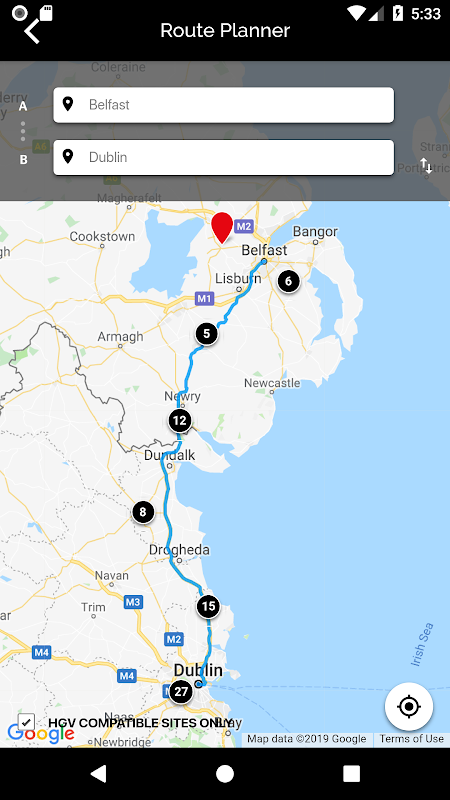This screenshot has width=450, height=800.
Task: Tap the back arrow in header
Action: (32, 32)
